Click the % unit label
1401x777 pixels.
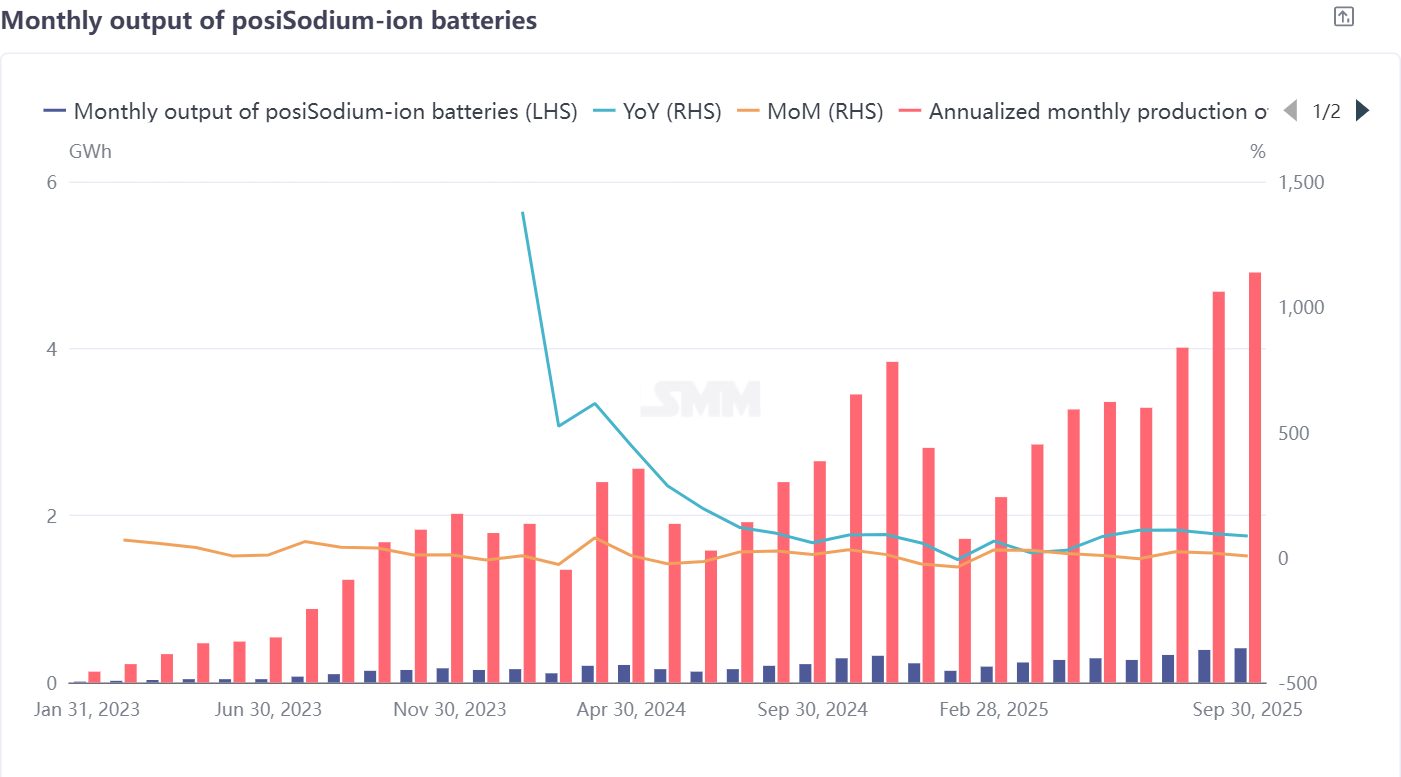click(1257, 152)
